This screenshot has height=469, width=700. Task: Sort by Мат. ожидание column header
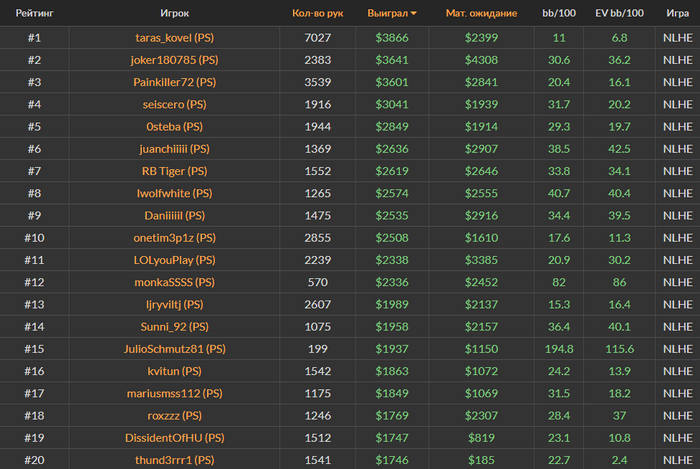coord(481,14)
